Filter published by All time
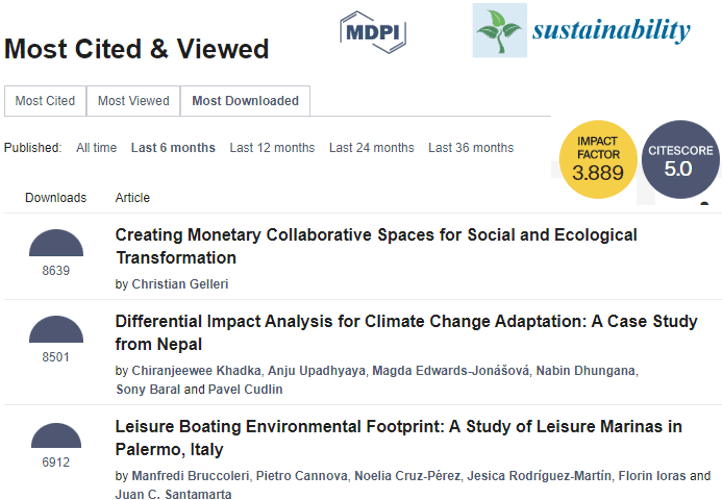Screen dimensions: 722x500 click(x=96, y=148)
